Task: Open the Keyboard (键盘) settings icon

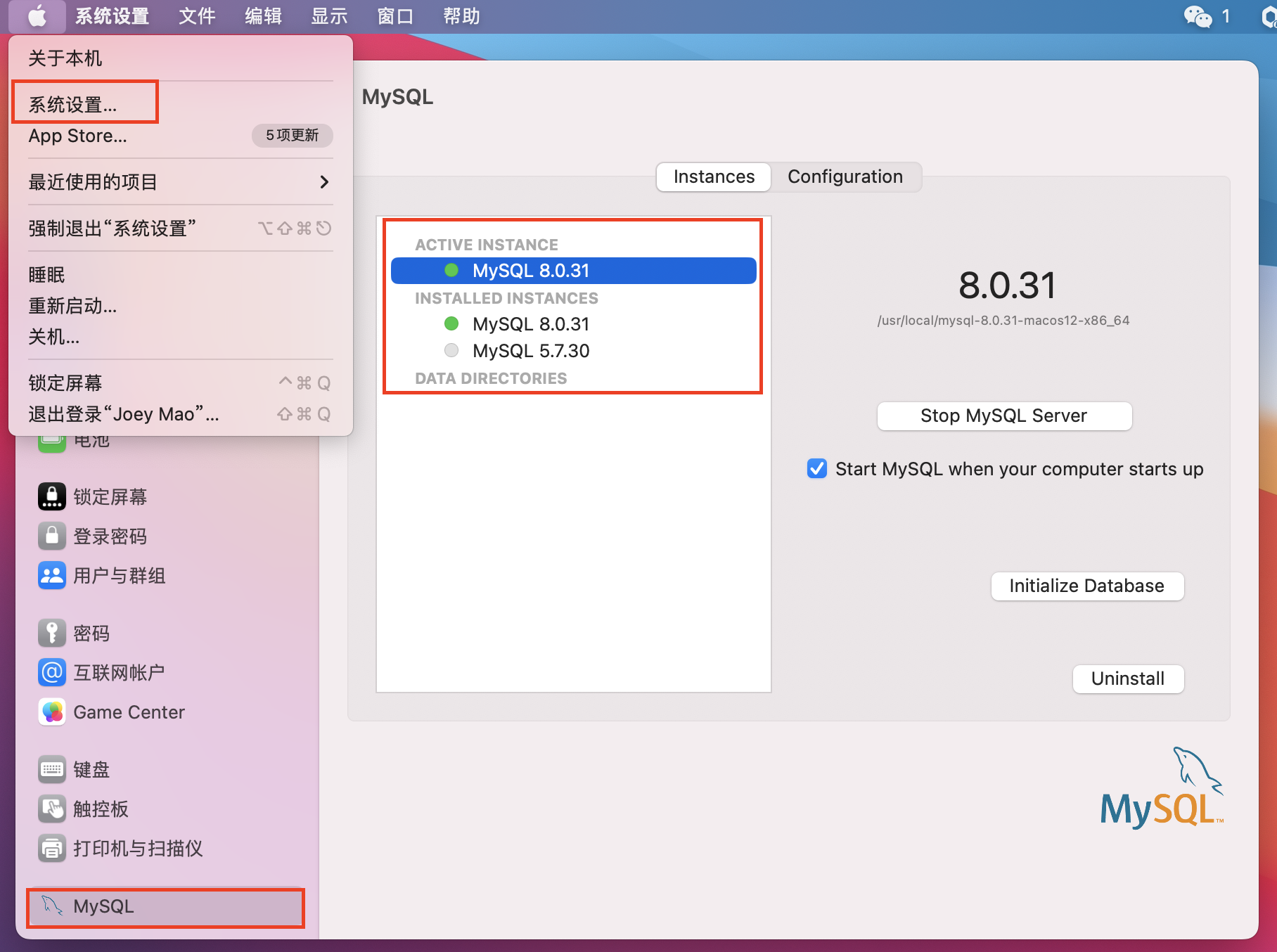Action: click(x=52, y=770)
